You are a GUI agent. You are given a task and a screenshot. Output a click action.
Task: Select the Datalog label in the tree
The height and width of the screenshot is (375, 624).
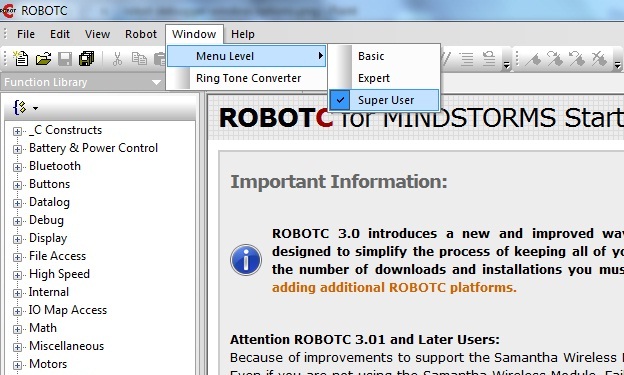click(x=49, y=202)
